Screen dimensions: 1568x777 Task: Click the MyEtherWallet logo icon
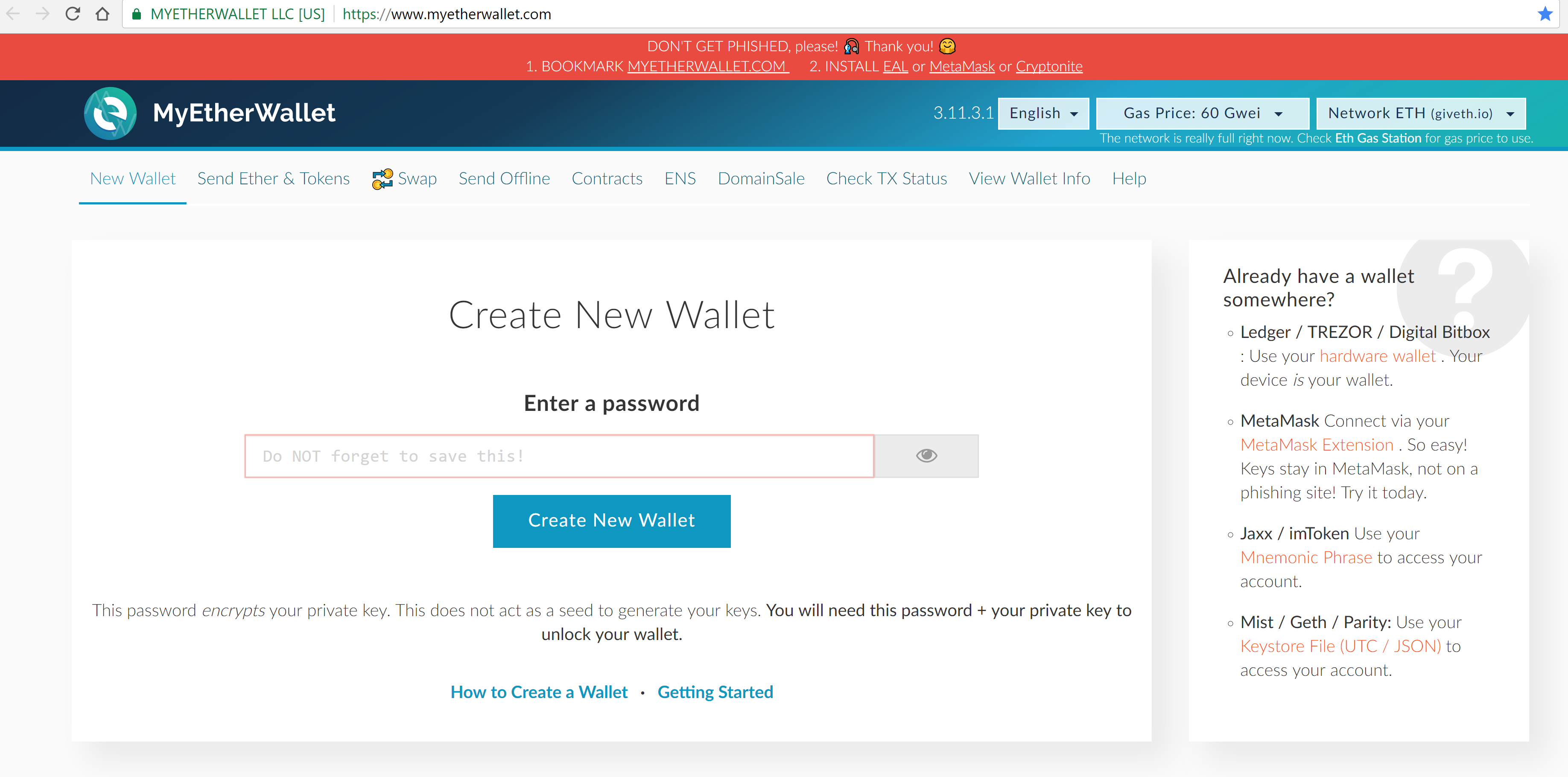[110, 113]
